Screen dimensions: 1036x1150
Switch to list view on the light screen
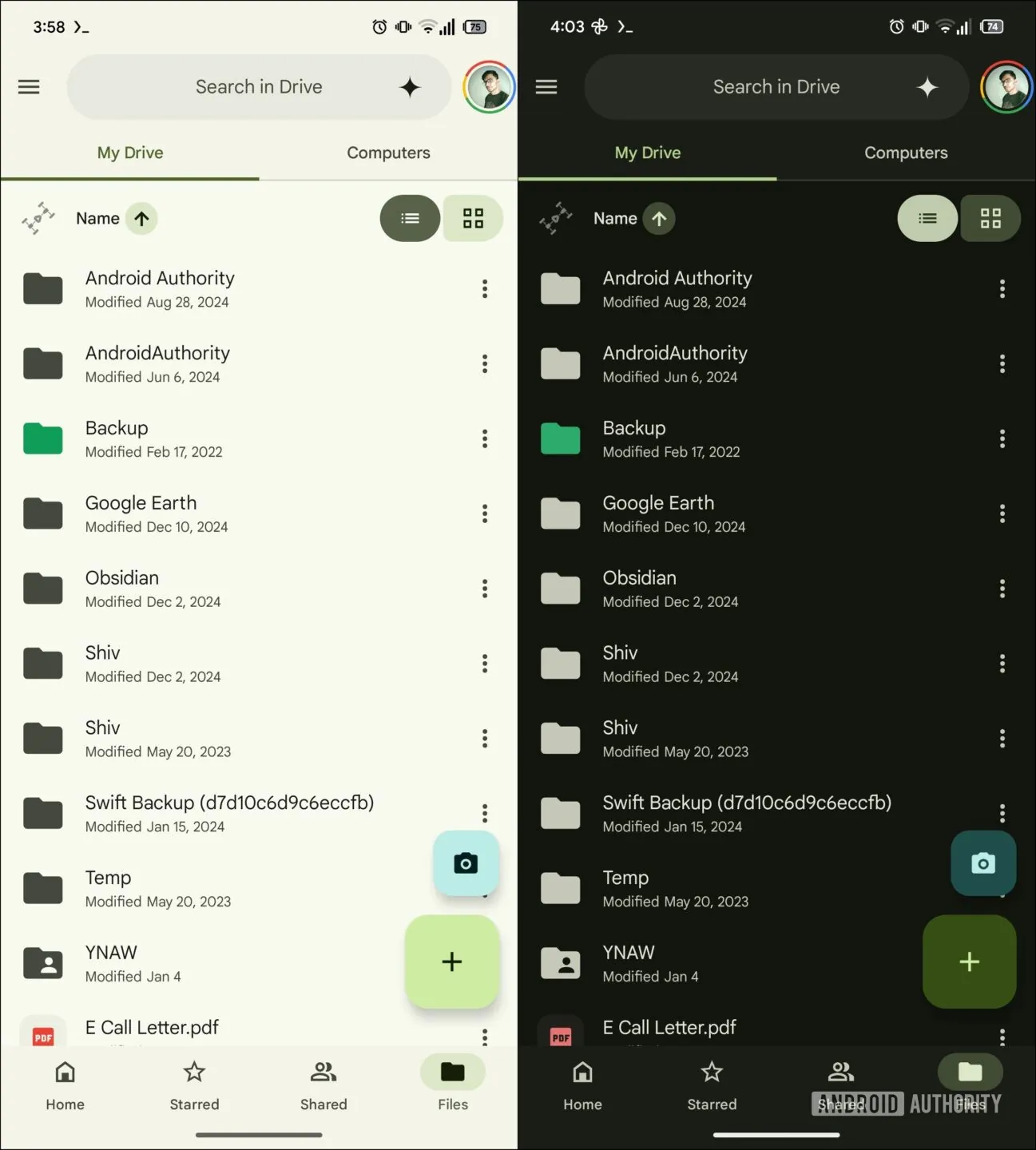pyautogui.click(x=410, y=218)
